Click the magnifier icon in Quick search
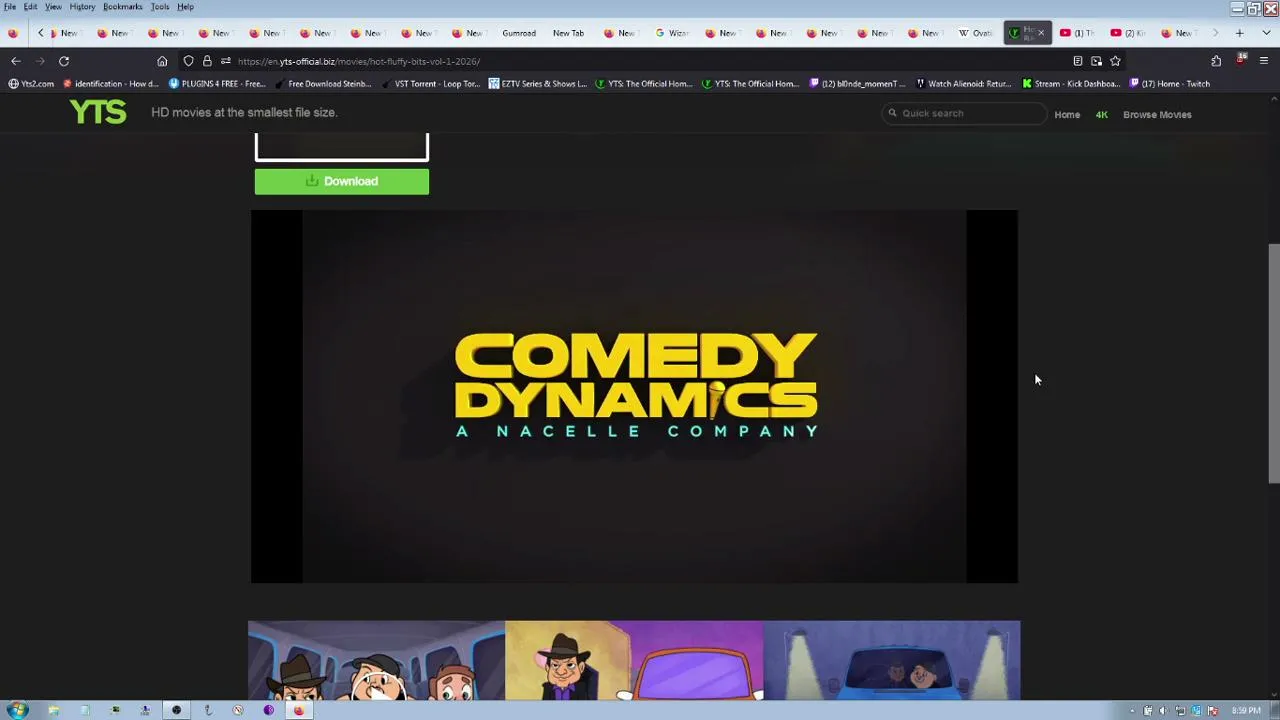This screenshot has width=1280, height=720. pyautogui.click(x=892, y=113)
